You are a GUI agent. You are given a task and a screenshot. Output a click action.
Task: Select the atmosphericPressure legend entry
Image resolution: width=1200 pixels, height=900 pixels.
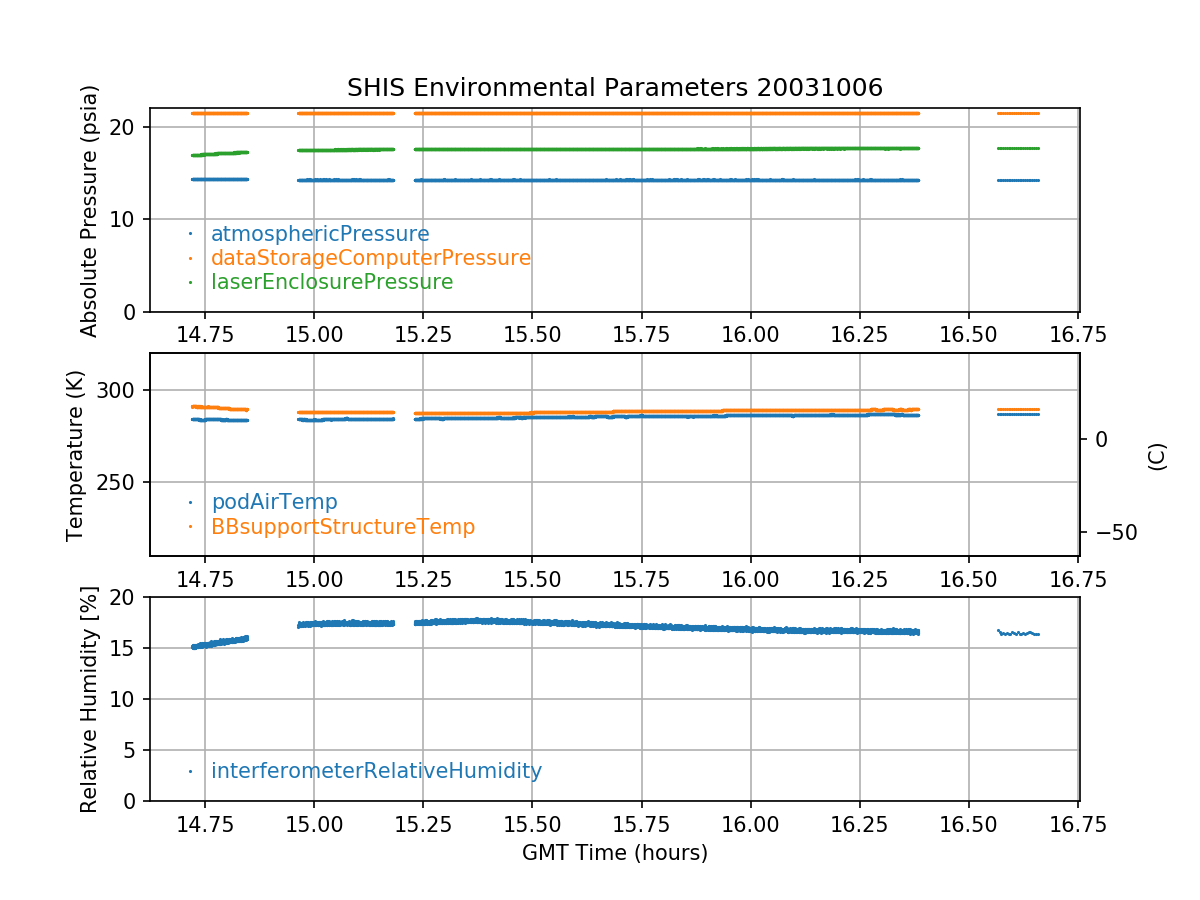click(319, 234)
